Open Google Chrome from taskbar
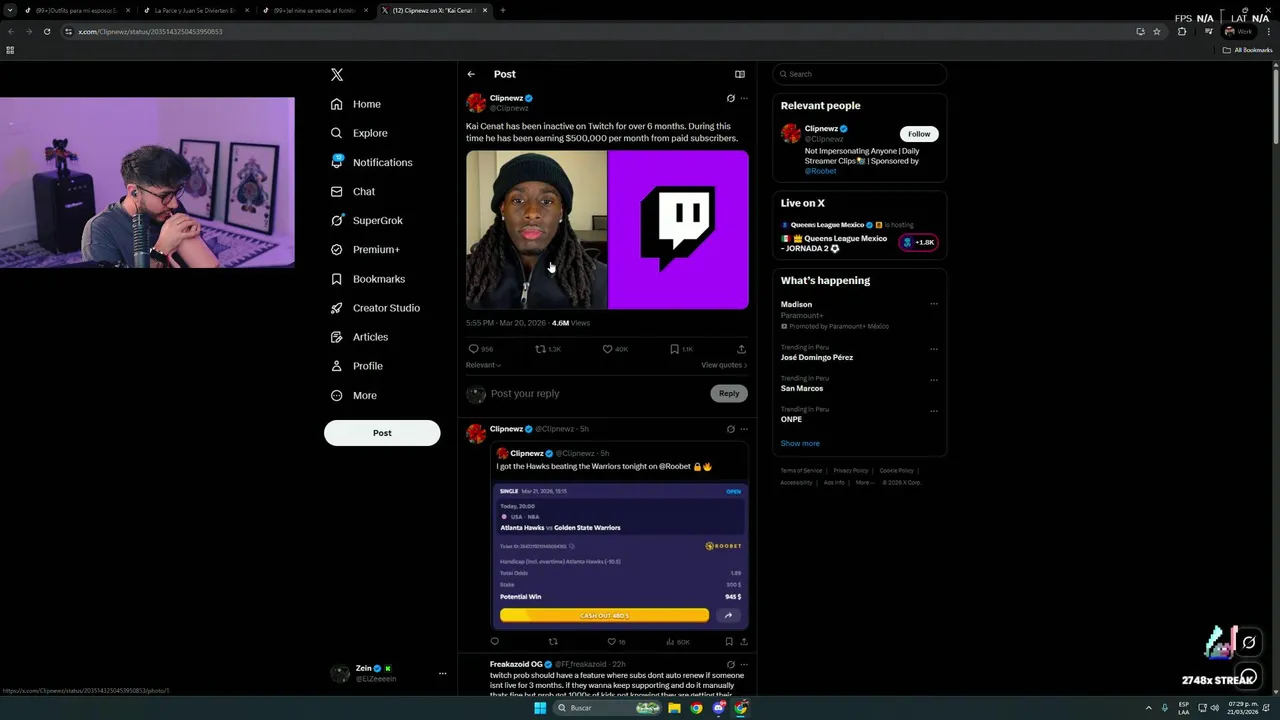 [x=697, y=708]
